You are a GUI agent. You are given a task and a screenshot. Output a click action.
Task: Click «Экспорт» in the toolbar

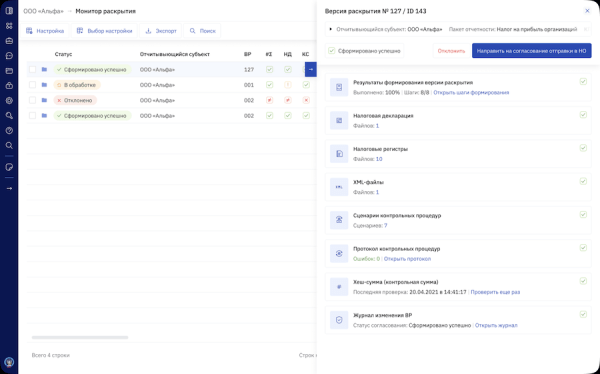(161, 31)
